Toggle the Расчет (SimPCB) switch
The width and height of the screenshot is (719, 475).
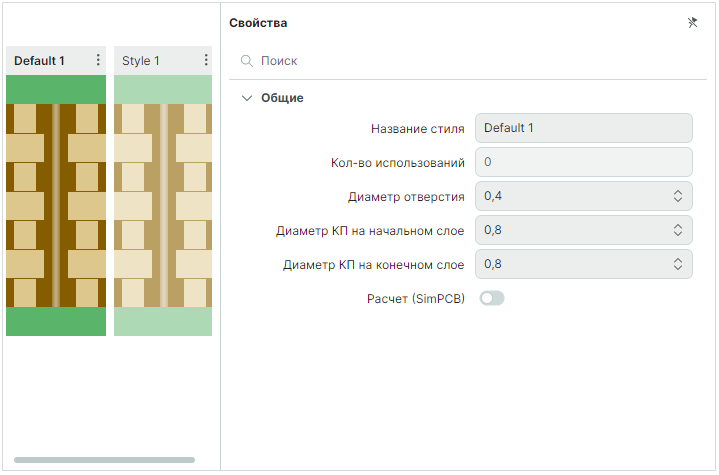pos(492,298)
